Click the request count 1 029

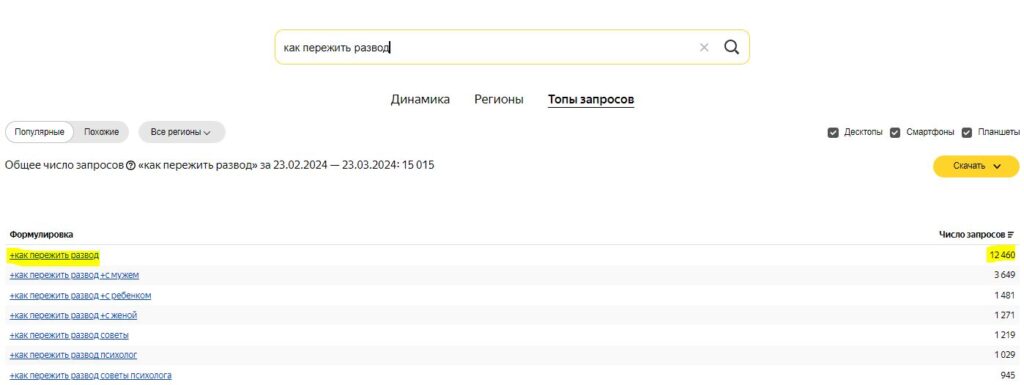coord(1004,356)
